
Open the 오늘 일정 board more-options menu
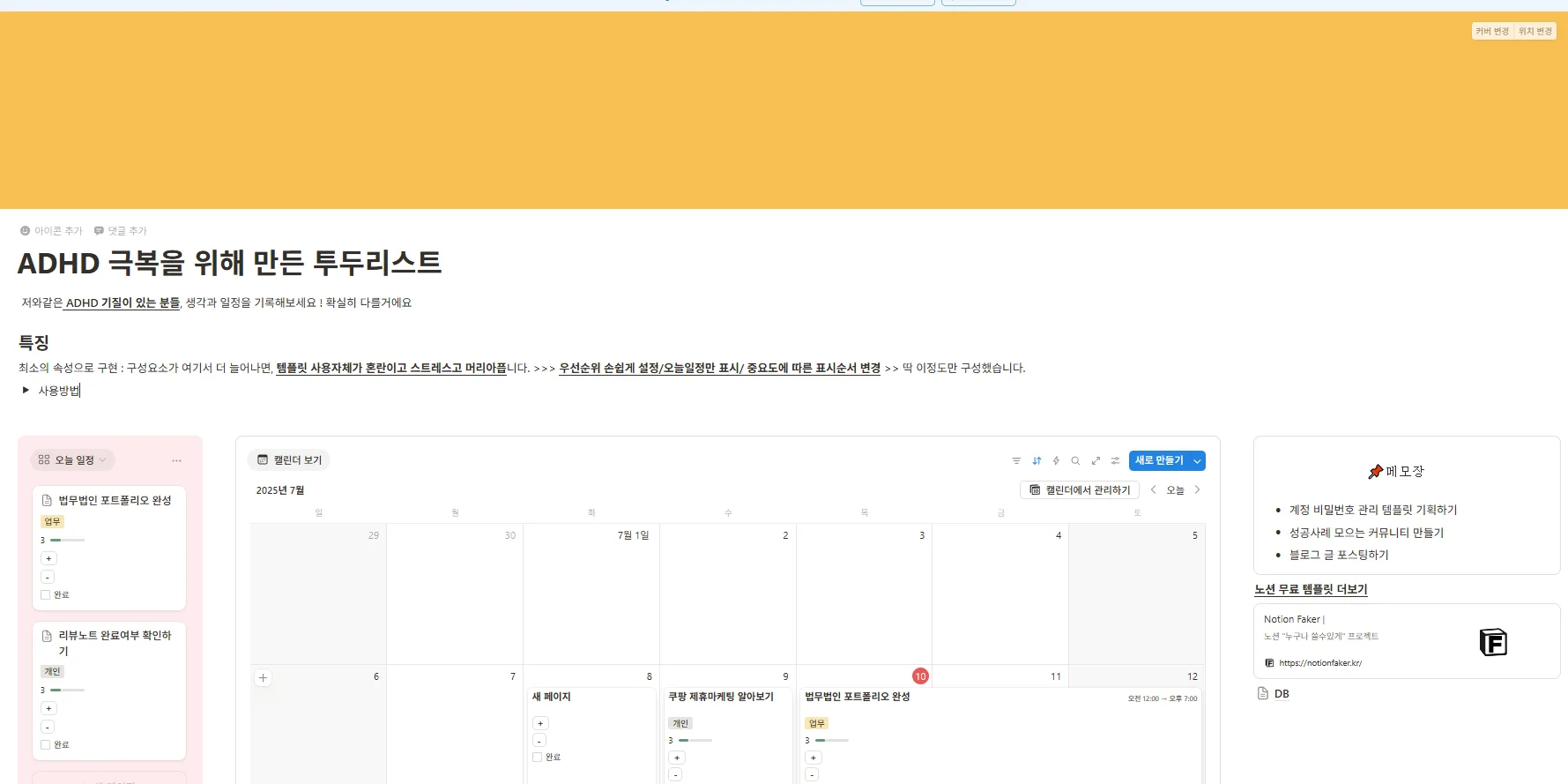176,460
